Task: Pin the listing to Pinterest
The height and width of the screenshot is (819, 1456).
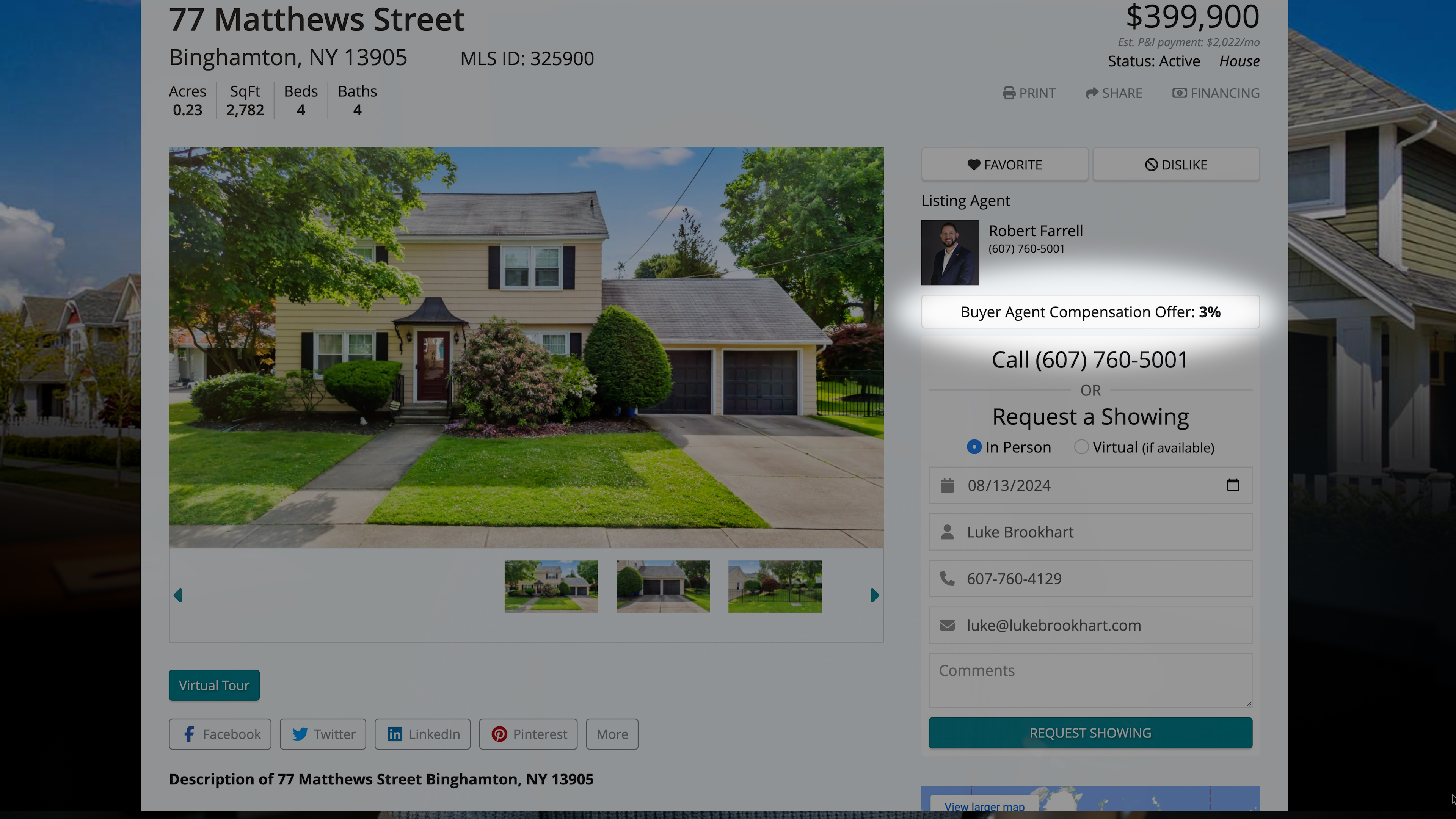Action: point(527,734)
